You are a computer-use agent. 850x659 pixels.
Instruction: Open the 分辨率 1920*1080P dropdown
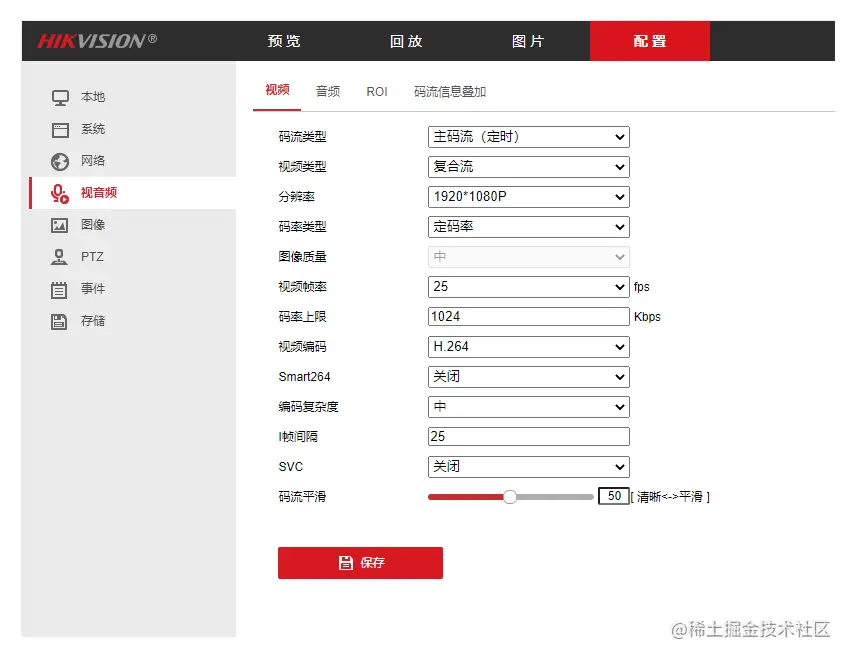pyautogui.click(x=529, y=197)
